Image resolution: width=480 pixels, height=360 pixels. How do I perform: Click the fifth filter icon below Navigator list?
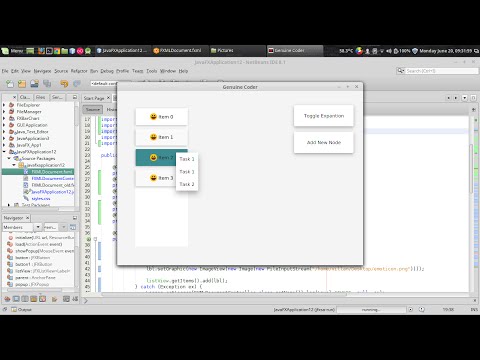tap(42, 299)
